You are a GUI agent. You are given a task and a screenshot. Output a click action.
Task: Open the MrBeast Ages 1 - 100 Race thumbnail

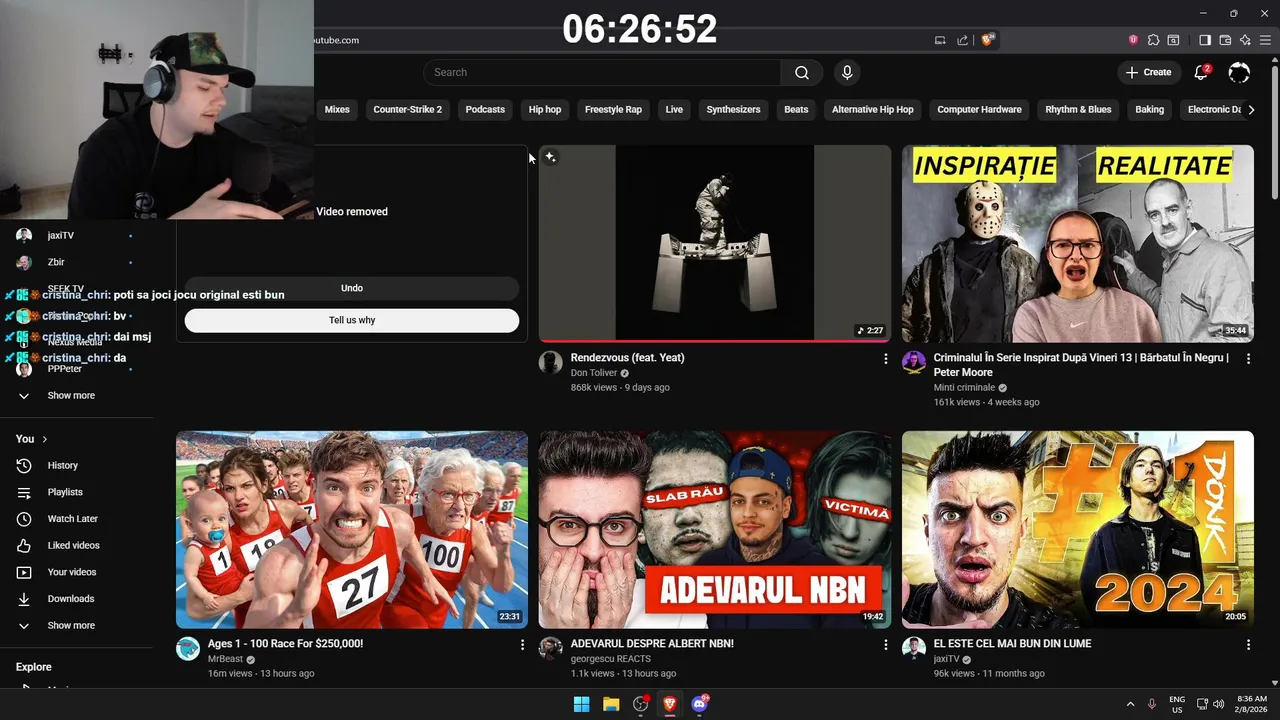pos(352,530)
